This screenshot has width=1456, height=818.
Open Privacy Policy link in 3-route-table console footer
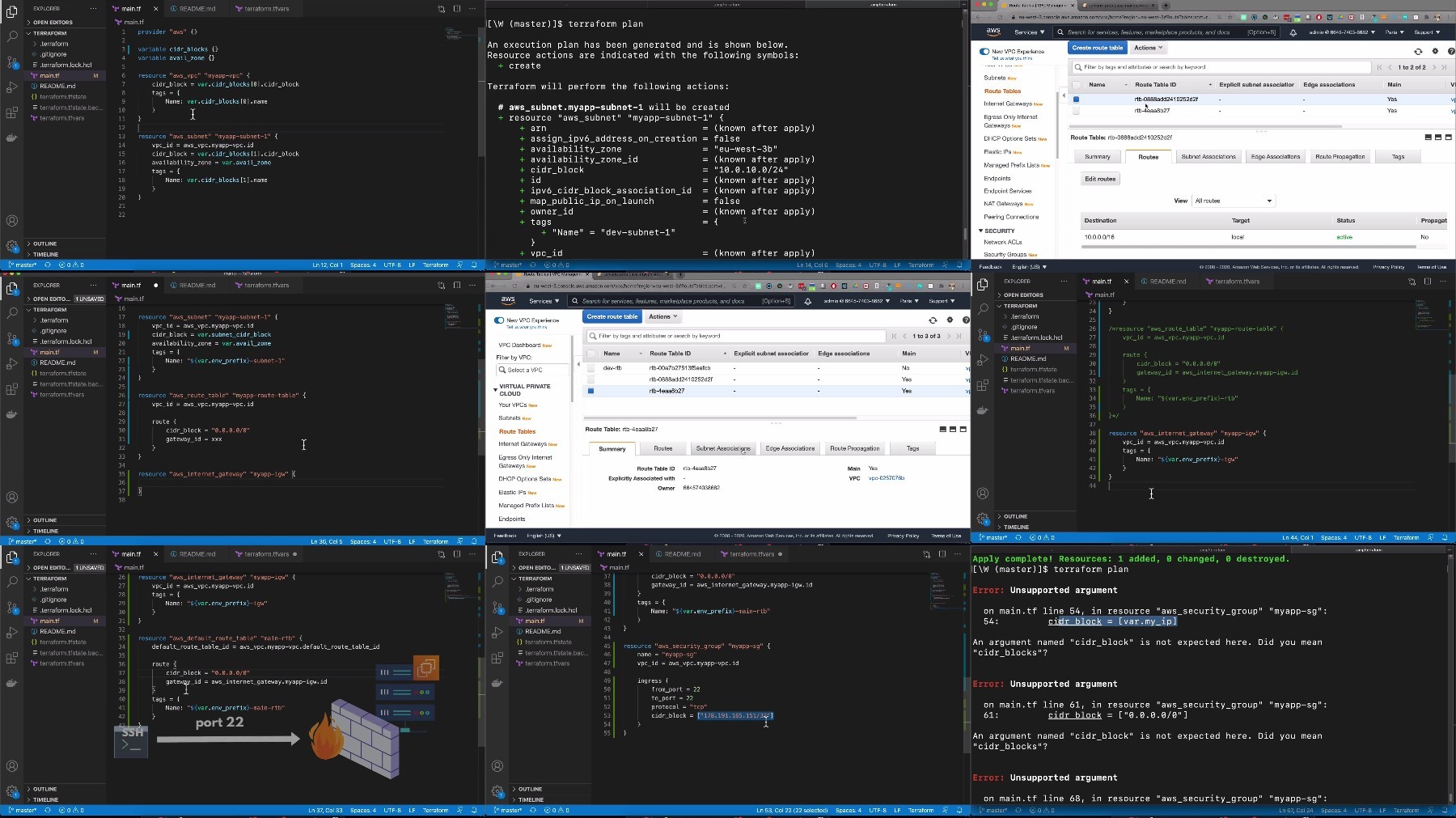[903, 536]
